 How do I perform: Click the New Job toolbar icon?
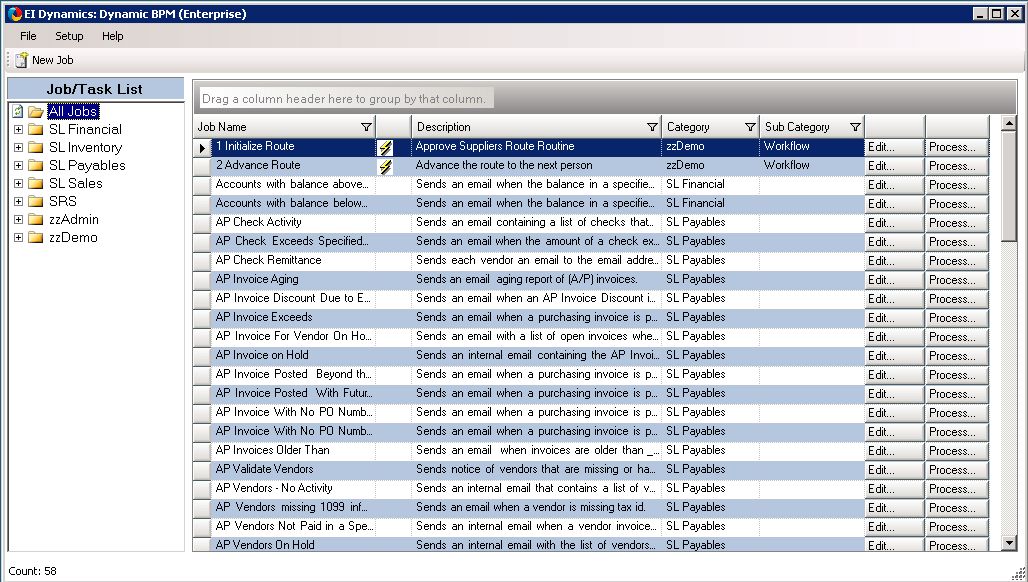[x=21, y=60]
